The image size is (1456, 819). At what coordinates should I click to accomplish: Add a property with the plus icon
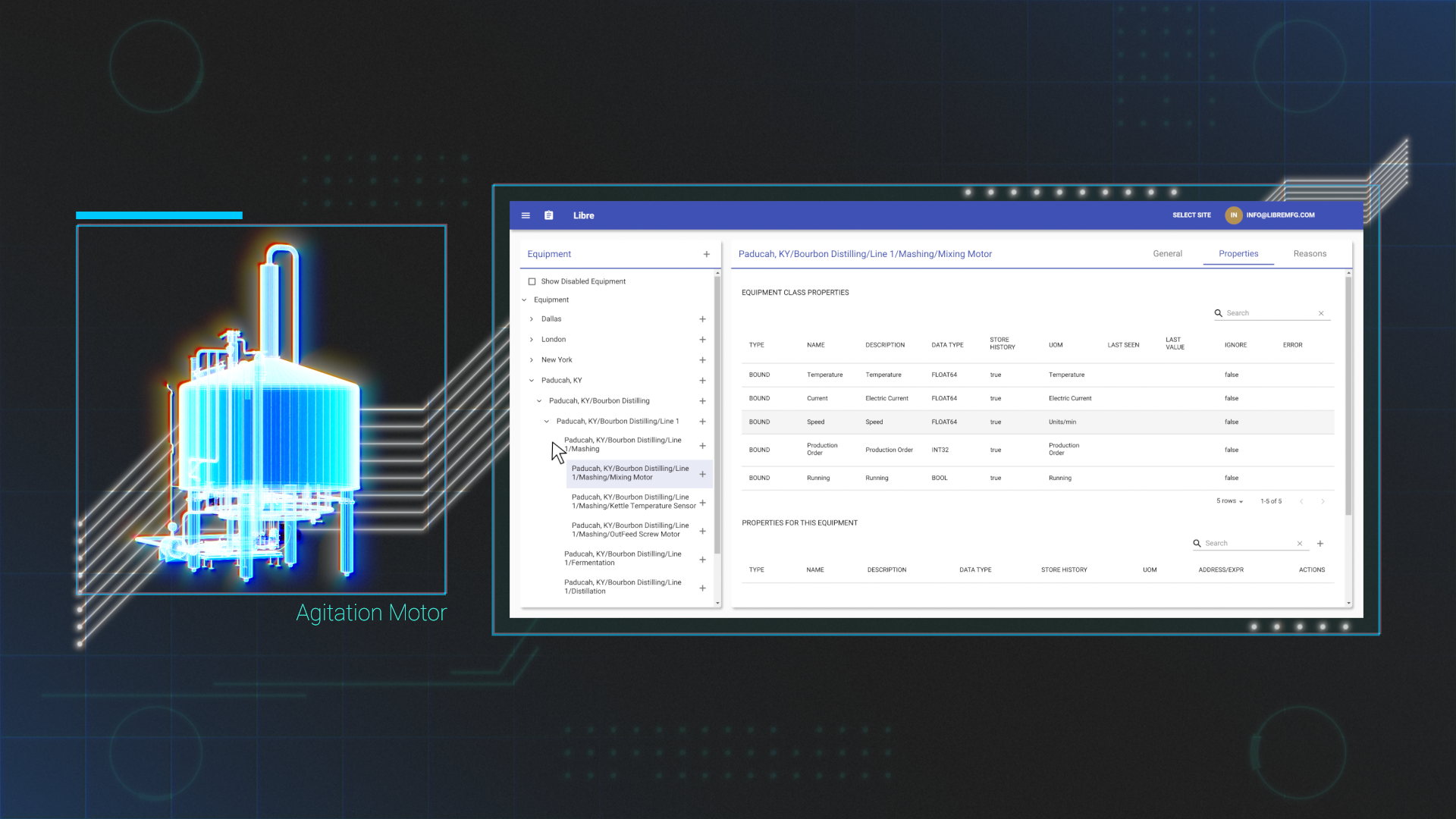1320,544
